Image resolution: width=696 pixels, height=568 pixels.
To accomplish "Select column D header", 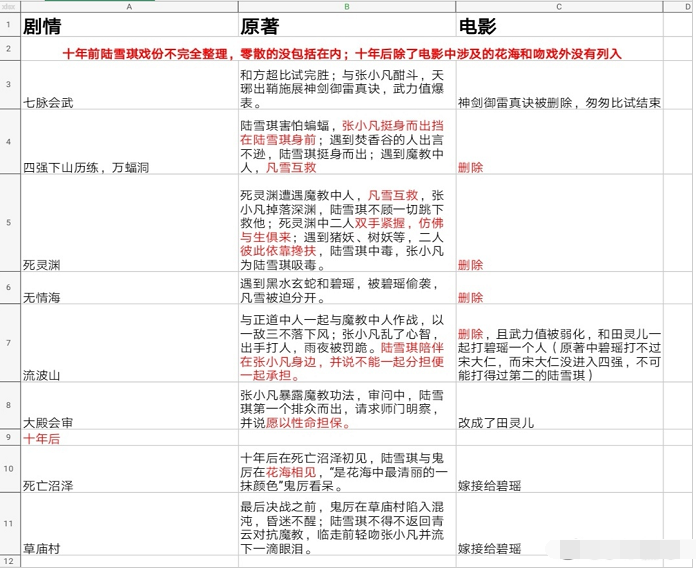I will 679,7.
